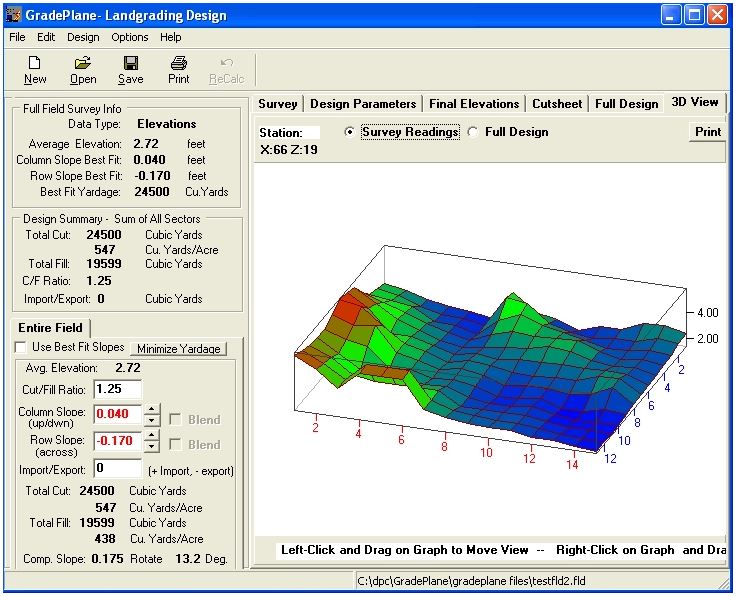
Task: Select the Survey Readings radio button
Action: point(349,132)
